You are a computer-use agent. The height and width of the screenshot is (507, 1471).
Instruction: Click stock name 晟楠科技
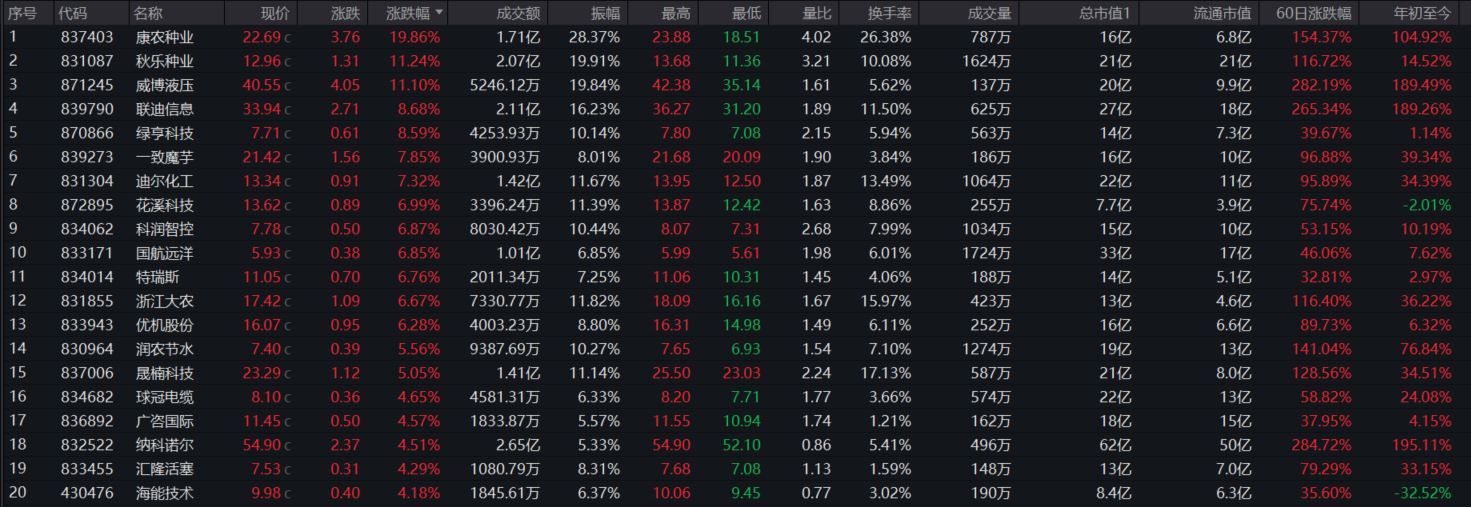[165, 373]
